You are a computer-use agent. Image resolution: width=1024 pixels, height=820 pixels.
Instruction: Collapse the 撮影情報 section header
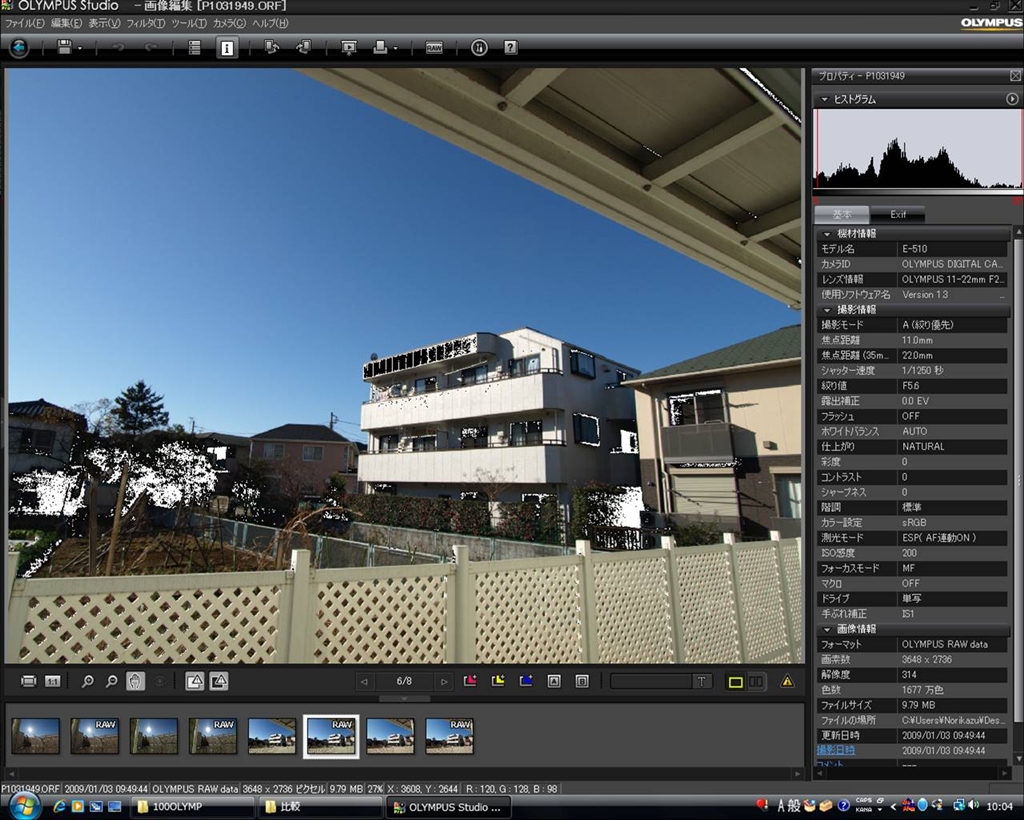[828, 310]
